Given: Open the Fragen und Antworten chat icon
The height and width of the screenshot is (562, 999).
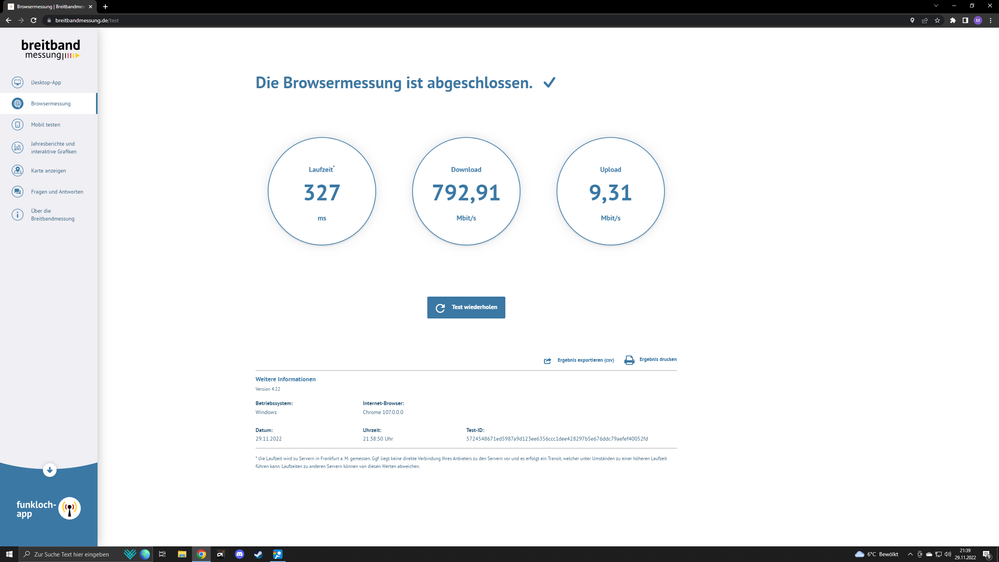Looking at the screenshot, I should pos(17,191).
